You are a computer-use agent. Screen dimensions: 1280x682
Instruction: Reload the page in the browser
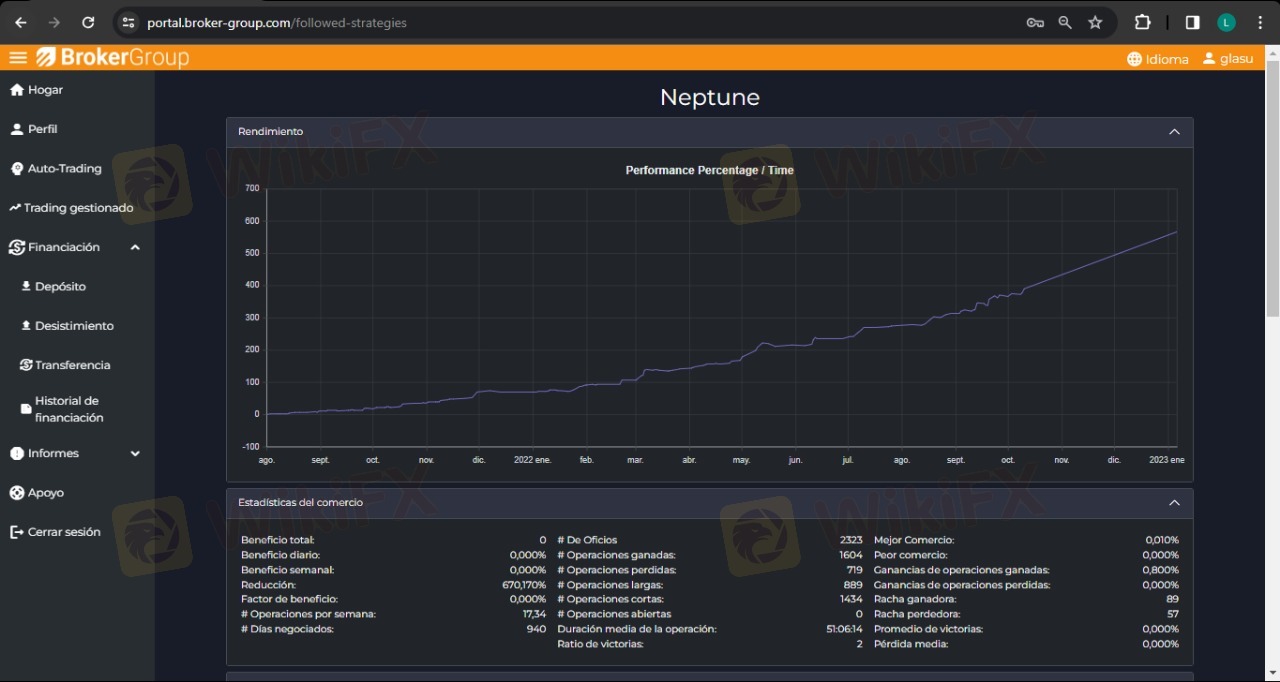click(88, 22)
